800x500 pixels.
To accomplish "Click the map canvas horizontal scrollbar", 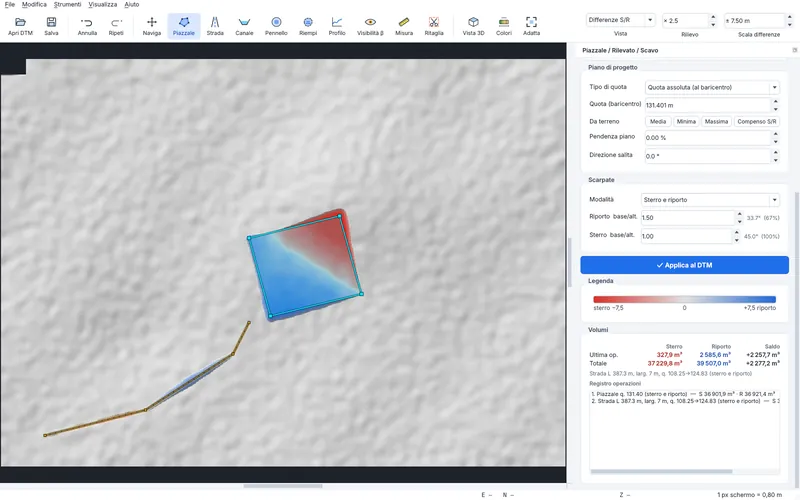I will pyautogui.click(x=283, y=486).
